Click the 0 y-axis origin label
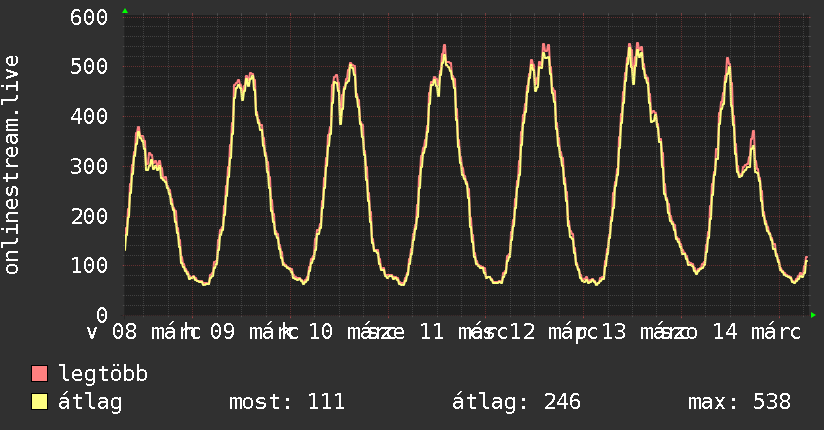The width and height of the screenshot is (824, 430). pyautogui.click(x=101, y=315)
